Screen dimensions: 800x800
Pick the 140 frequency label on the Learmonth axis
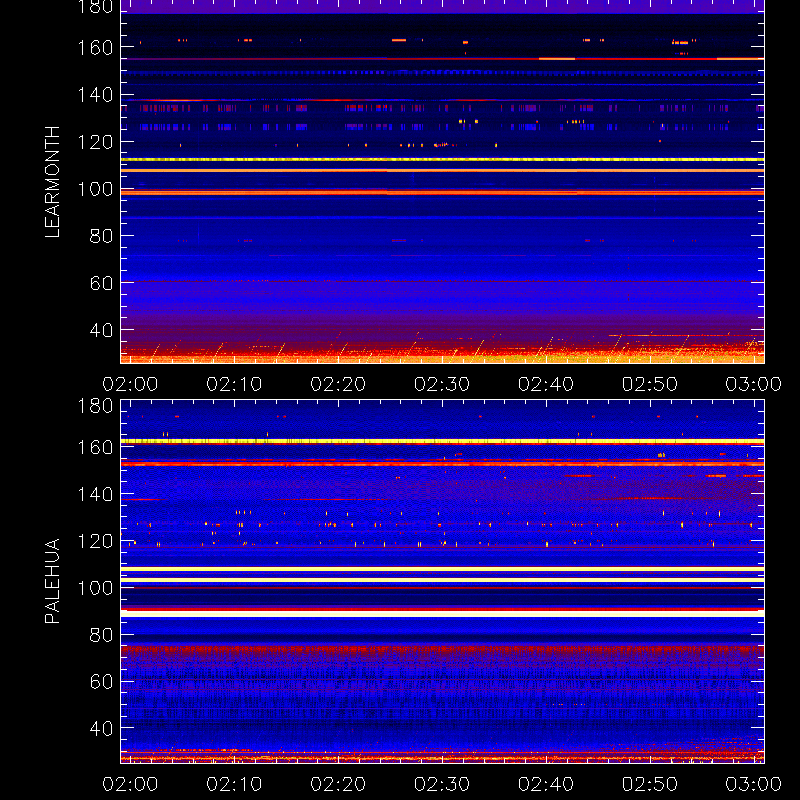95,95
